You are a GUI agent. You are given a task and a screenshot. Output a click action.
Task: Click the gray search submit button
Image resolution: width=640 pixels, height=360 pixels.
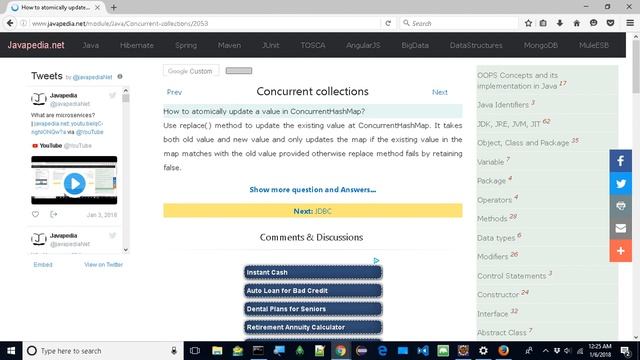pos(239,71)
